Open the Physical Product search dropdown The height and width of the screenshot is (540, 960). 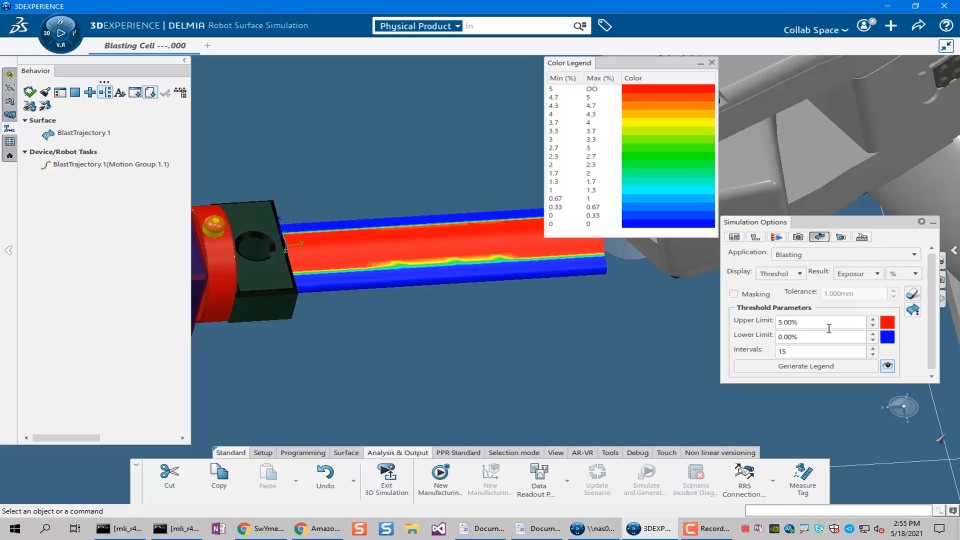point(419,26)
